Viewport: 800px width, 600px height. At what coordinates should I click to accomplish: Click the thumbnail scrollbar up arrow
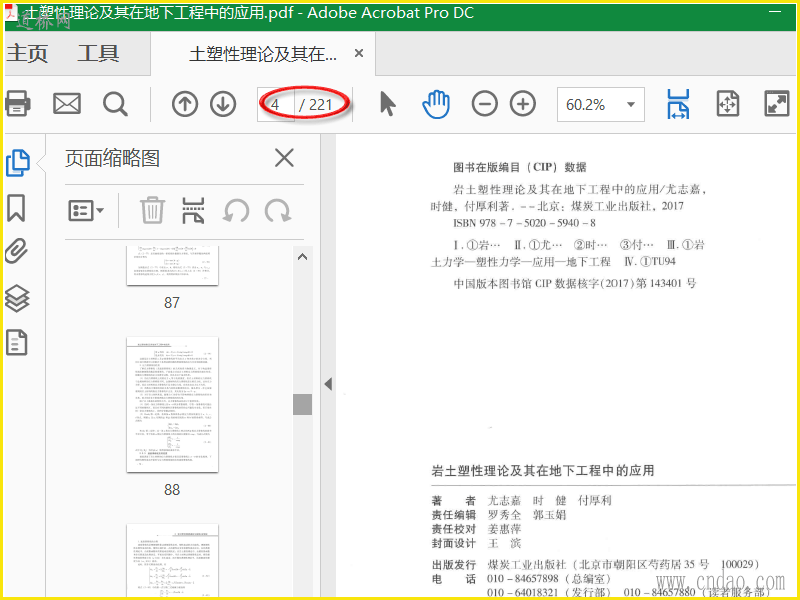pyautogui.click(x=303, y=257)
